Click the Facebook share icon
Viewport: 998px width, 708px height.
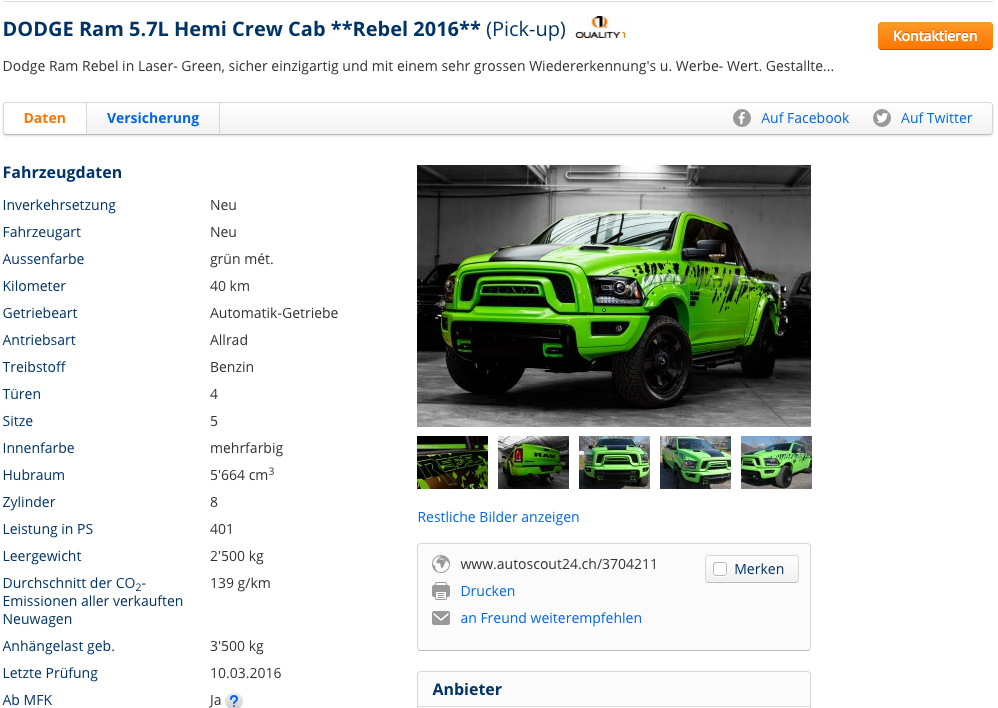pyautogui.click(x=741, y=118)
